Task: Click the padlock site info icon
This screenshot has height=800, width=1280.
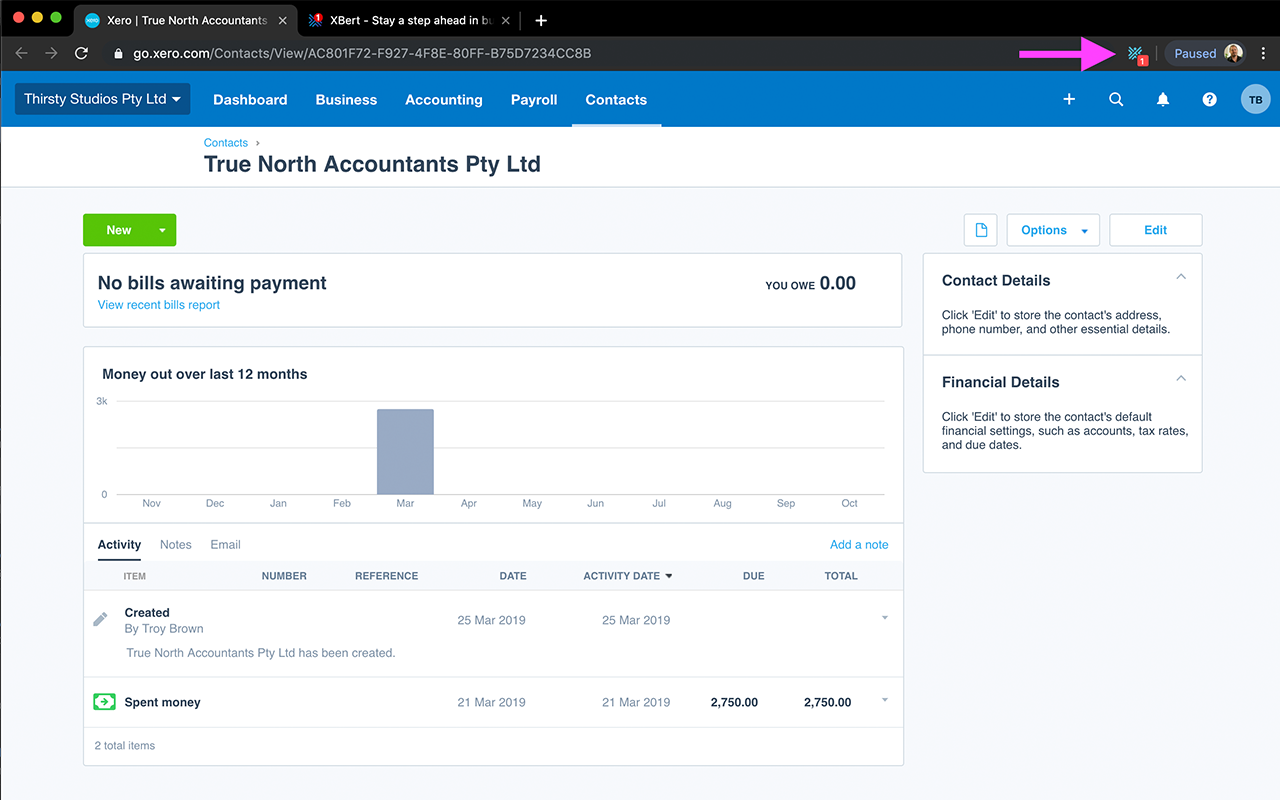Action: (118, 53)
